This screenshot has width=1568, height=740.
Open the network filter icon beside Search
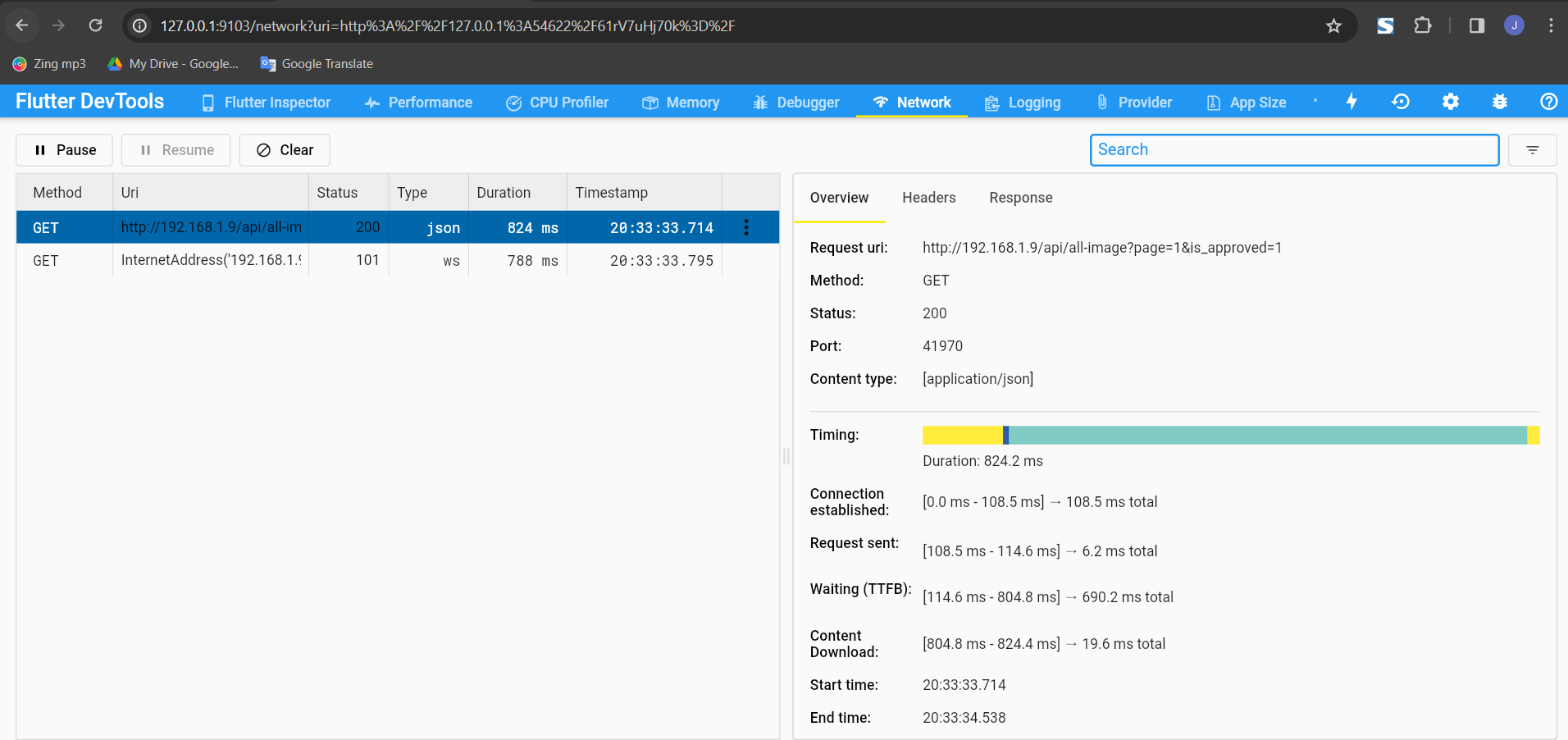(1532, 150)
